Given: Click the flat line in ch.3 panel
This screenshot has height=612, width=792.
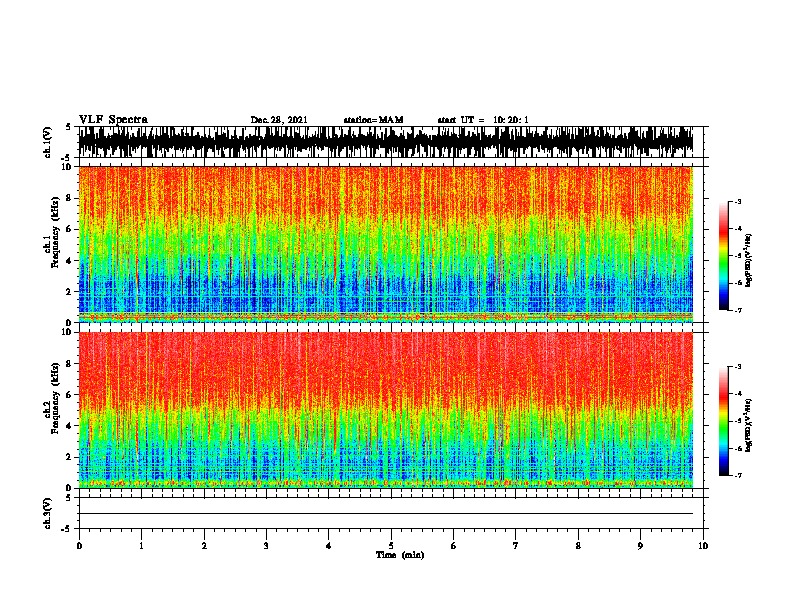Looking at the screenshot, I should [386, 514].
